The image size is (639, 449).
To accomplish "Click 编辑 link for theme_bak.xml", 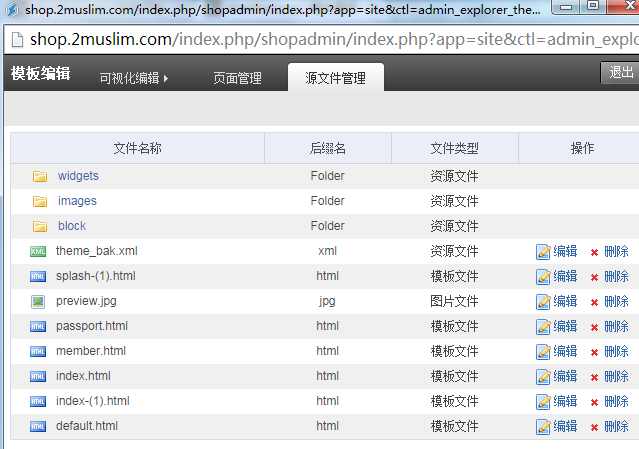I will coord(565,251).
